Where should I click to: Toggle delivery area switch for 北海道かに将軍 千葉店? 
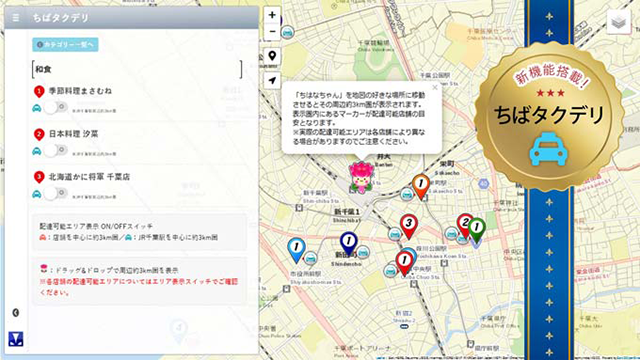tap(56, 193)
